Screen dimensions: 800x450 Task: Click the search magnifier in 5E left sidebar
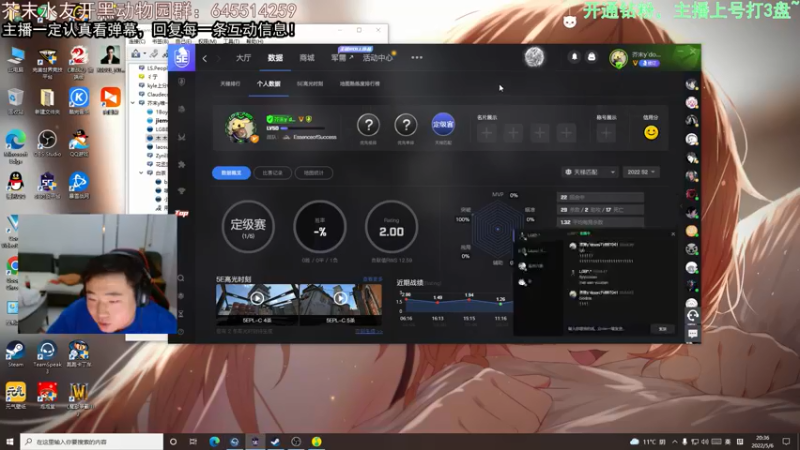click(181, 278)
